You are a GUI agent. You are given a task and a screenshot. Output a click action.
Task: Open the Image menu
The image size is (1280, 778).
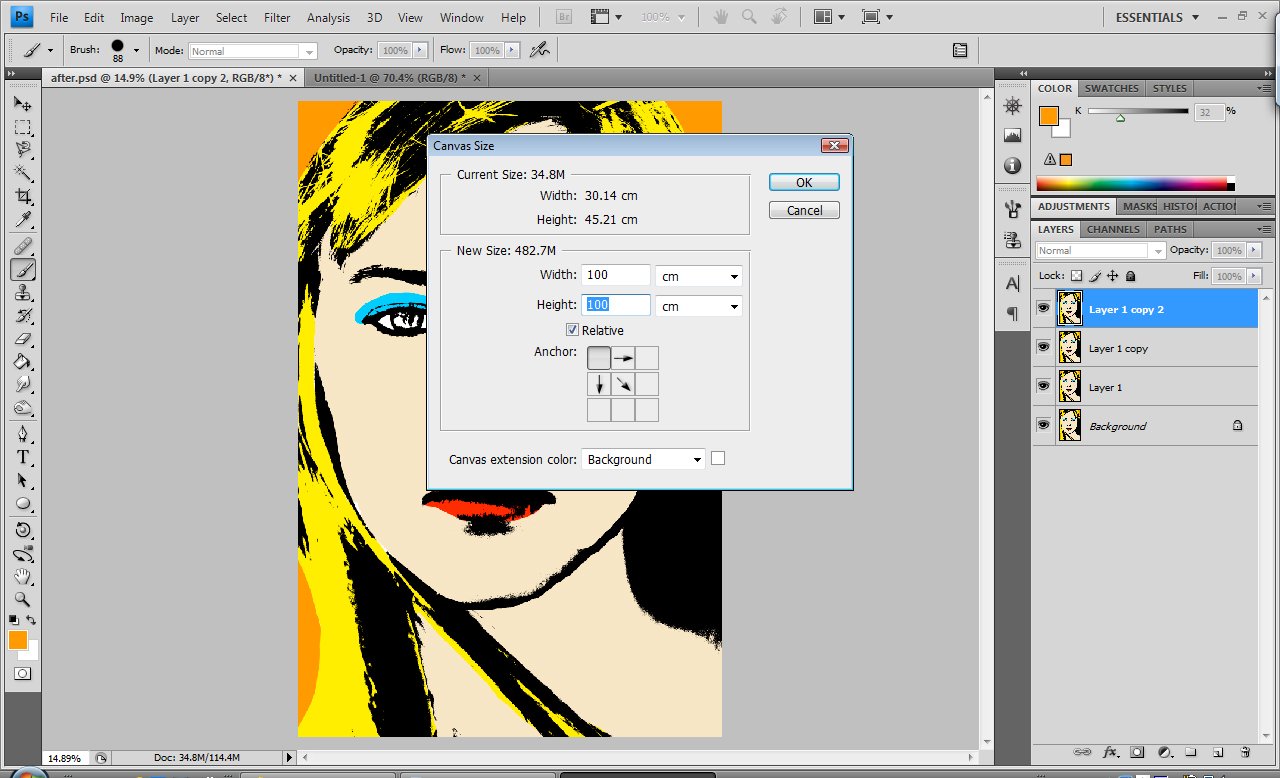click(x=137, y=18)
